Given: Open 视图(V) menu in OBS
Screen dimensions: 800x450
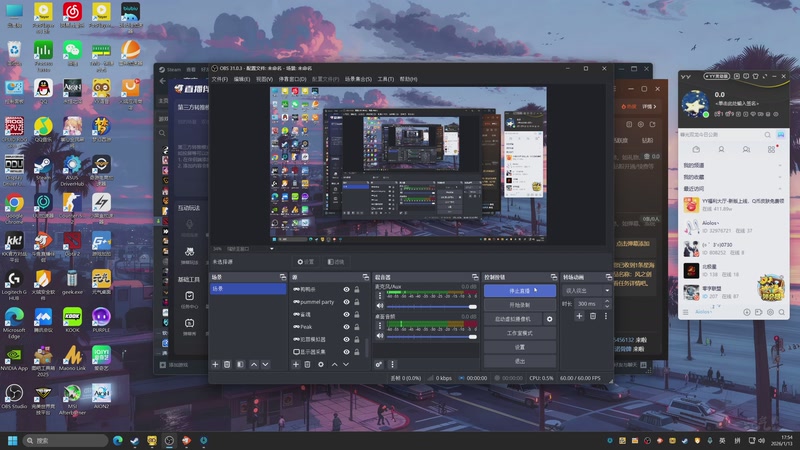Looking at the screenshot, I should click(x=264, y=79).
